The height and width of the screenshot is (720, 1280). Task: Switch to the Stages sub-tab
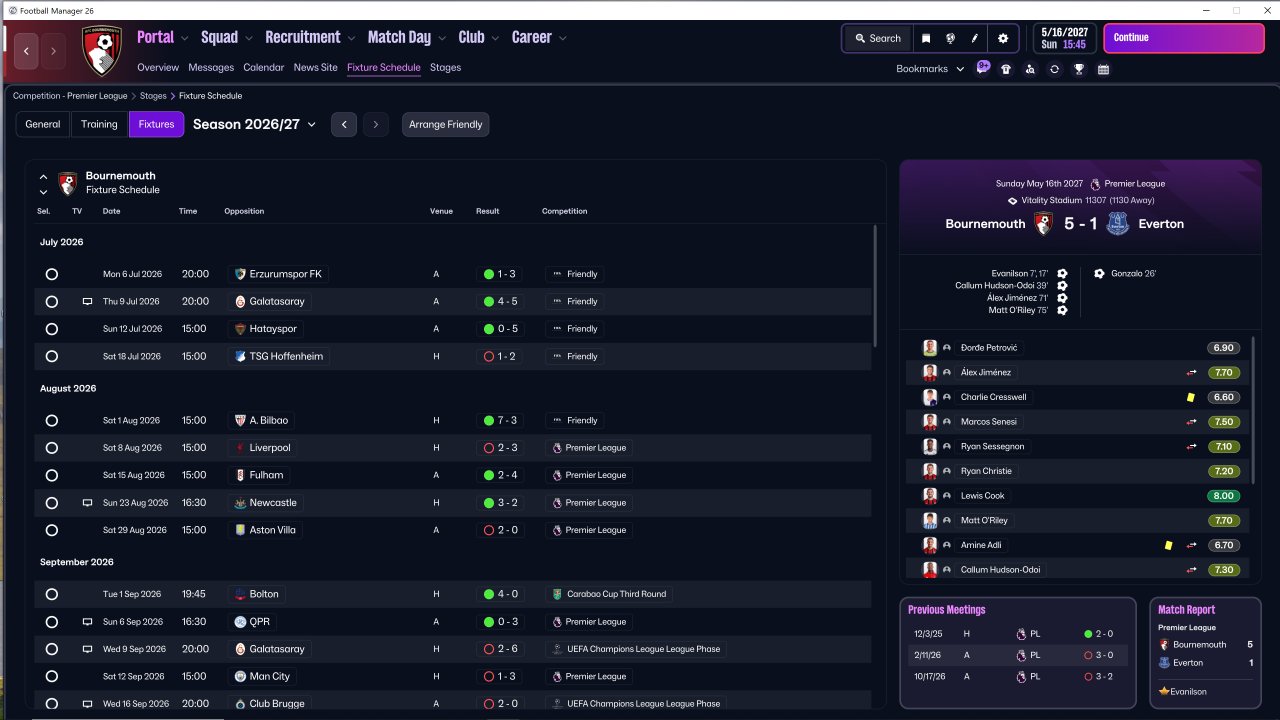click(x=445, y=68)
